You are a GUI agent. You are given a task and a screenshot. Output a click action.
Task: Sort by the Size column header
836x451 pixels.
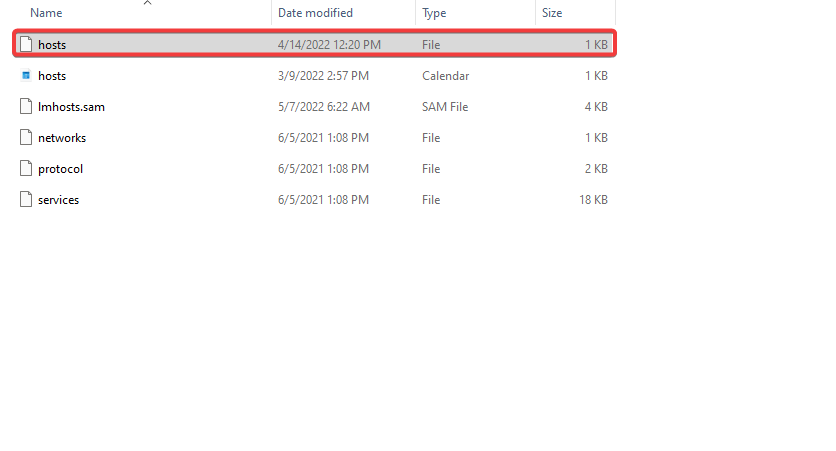pyautogui.click(x=552, y=13)
